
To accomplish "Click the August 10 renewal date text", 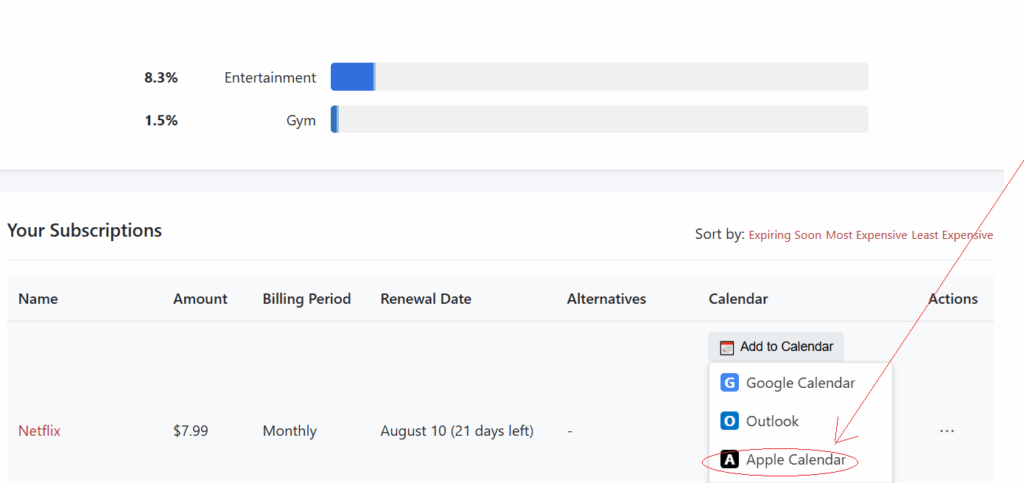I will [456, 431].
